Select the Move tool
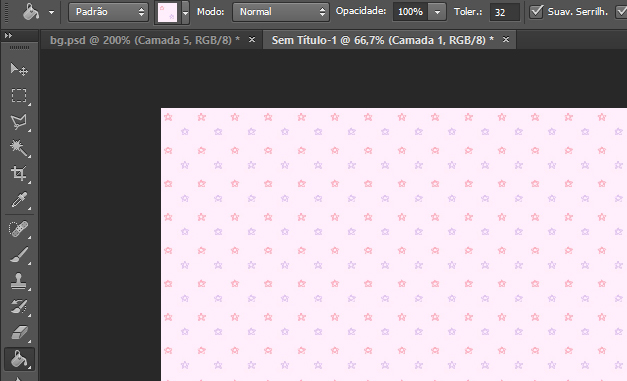The height and width of the screenshot is (381, 627). pos(19,70)
